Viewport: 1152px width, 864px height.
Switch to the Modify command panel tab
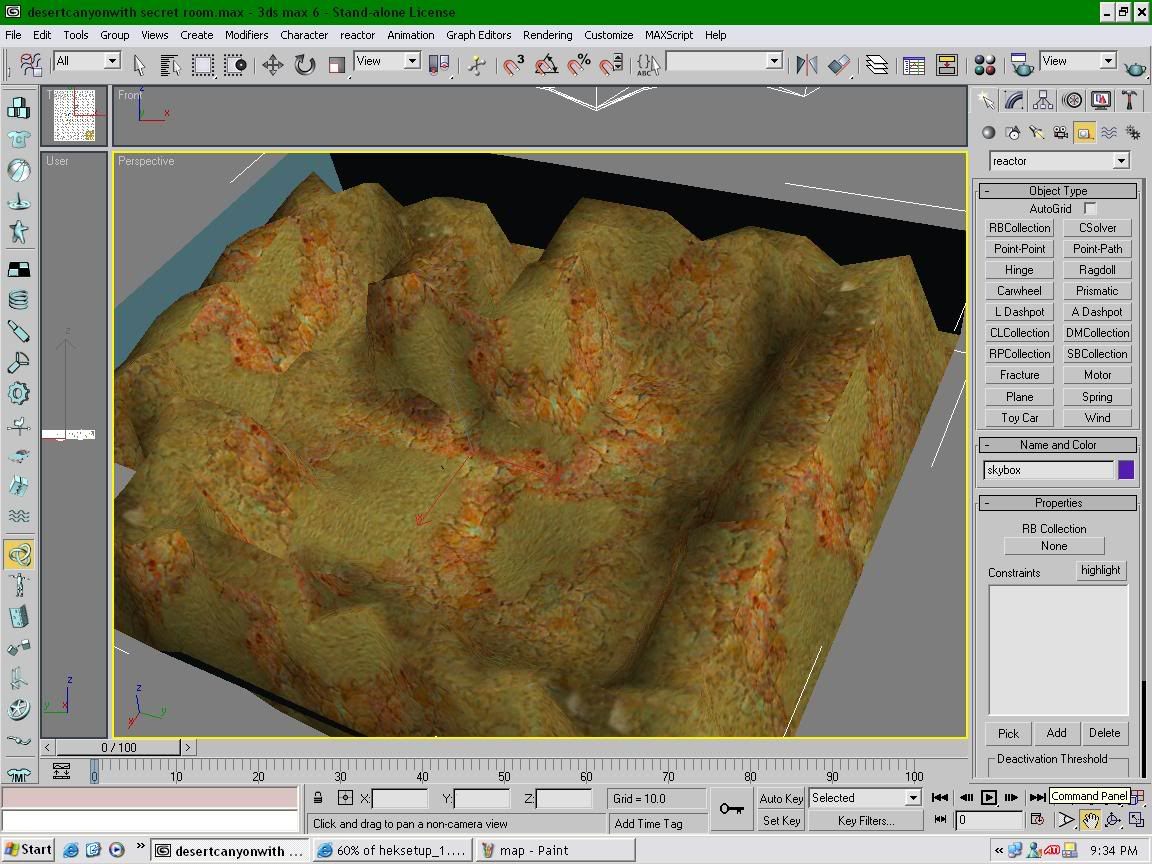[x=1014, y=100]
